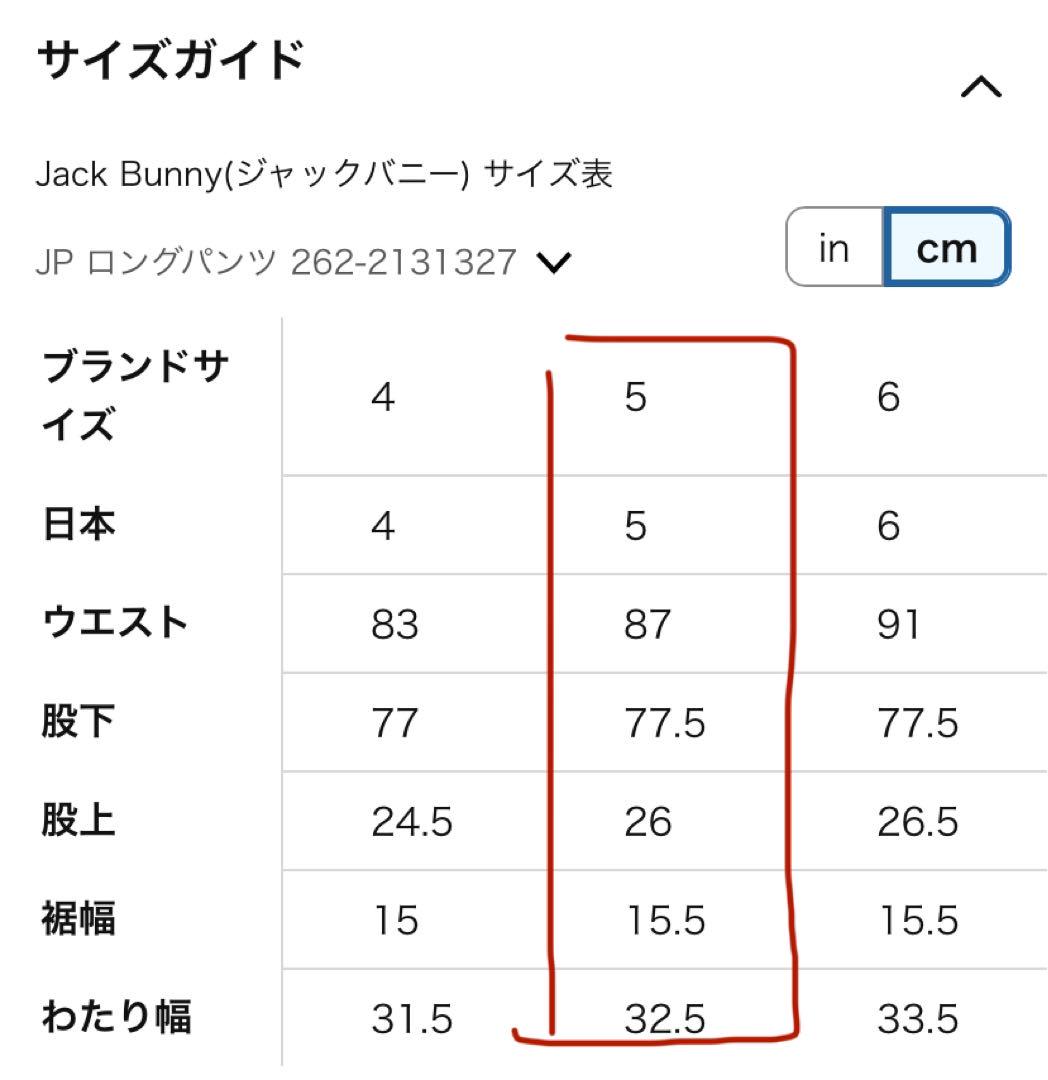Image resolution: width=1048 pixels, height=1080 pixels.
Task: Select the わたり幅 value 32.5 cell
Action: click(664, 1019)
